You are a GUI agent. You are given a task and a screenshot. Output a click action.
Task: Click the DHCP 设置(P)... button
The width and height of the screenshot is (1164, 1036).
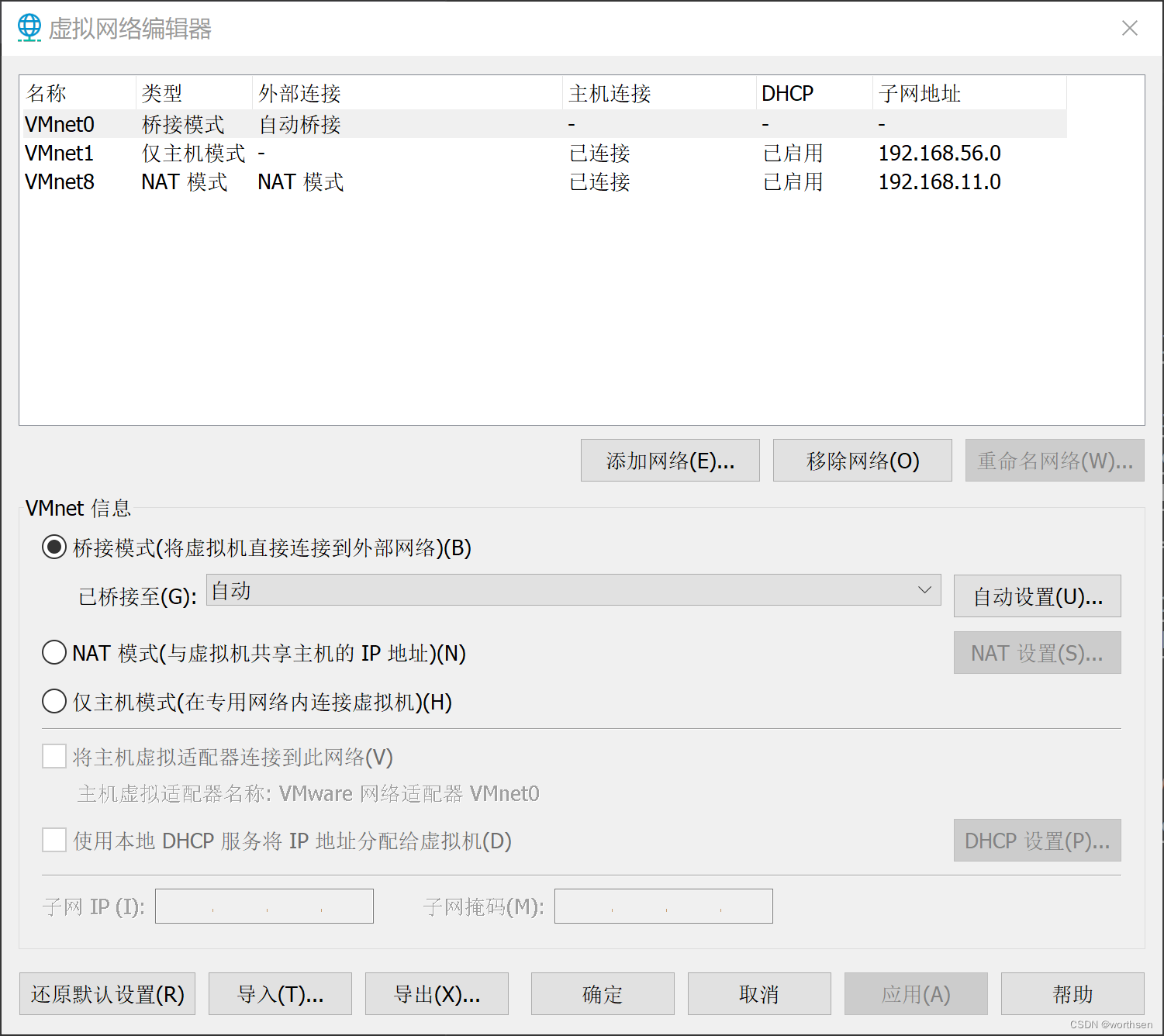[1038, 841]
